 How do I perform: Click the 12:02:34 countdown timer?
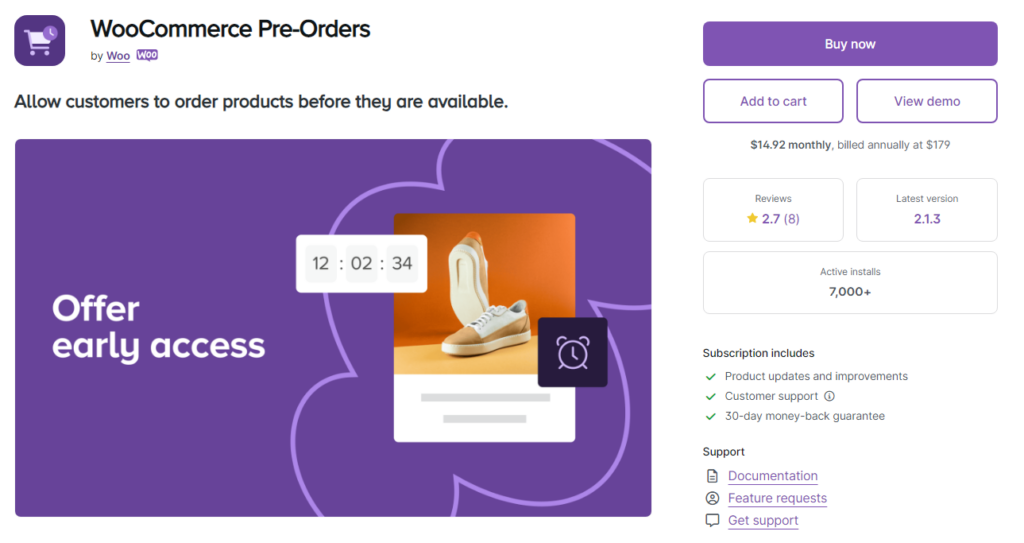362,264
